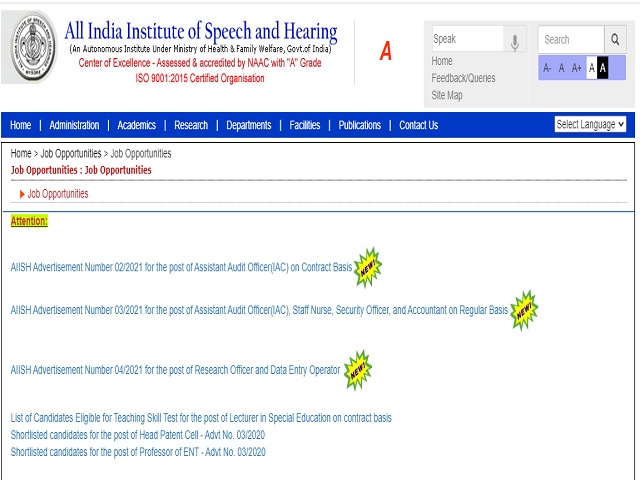
Task: Click NEW badge beside Advertisement 03/2021
Action: [523, 311]
